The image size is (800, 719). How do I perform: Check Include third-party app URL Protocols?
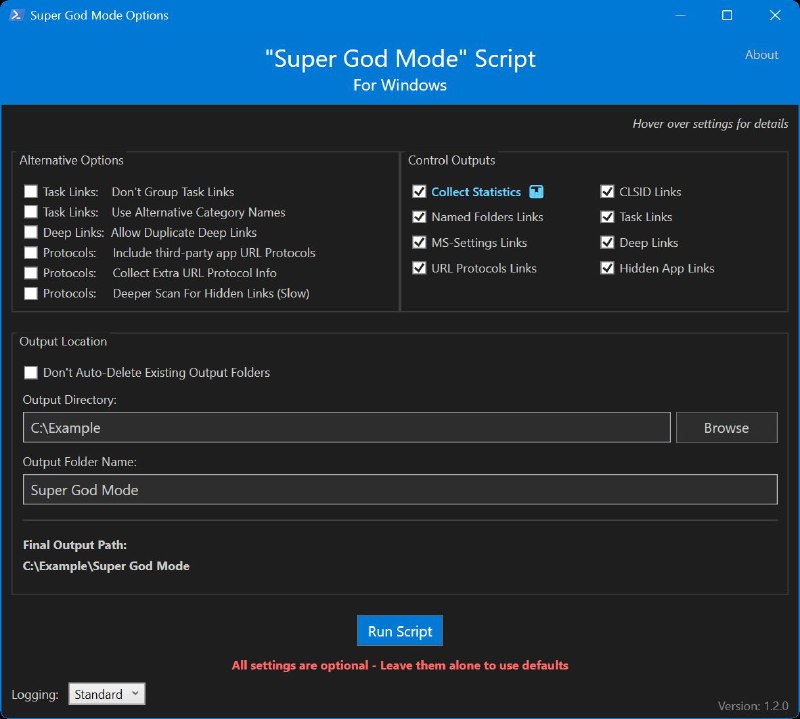point(30,252)
